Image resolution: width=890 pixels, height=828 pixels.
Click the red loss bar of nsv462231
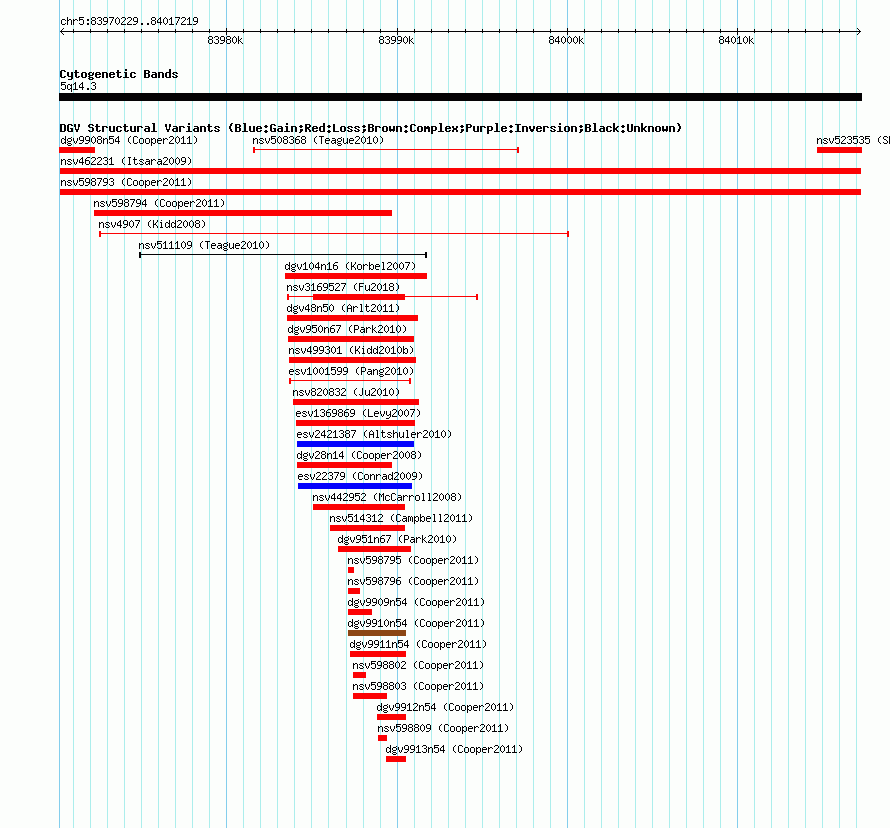[460, 171]
